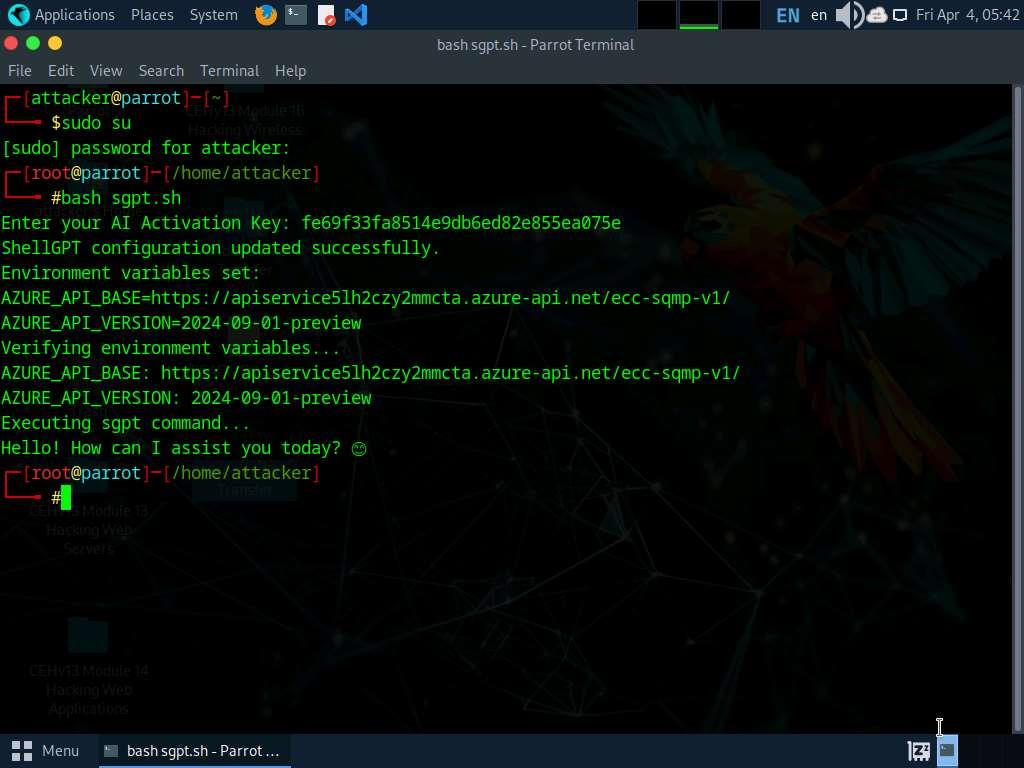
Task: Click the workspace switcher icon in bottom panel
Action: (x=946, y=750)
